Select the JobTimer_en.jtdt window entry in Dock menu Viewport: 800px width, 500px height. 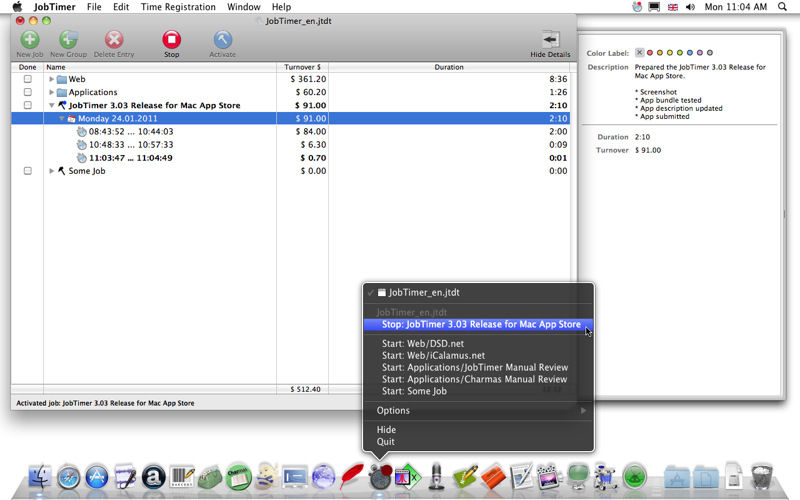click(479, 292)
